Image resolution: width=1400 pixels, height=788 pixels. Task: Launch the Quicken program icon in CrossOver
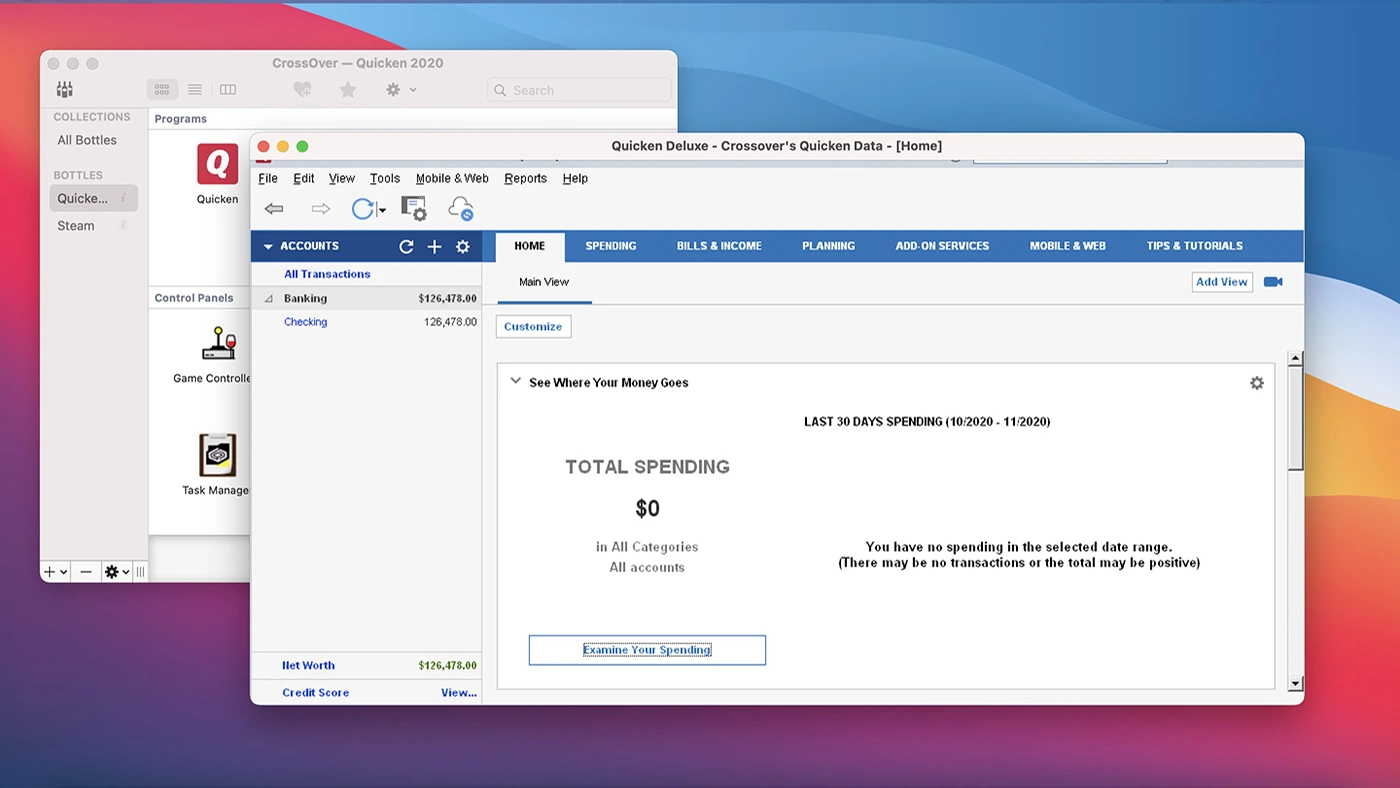tap(217, 166)
